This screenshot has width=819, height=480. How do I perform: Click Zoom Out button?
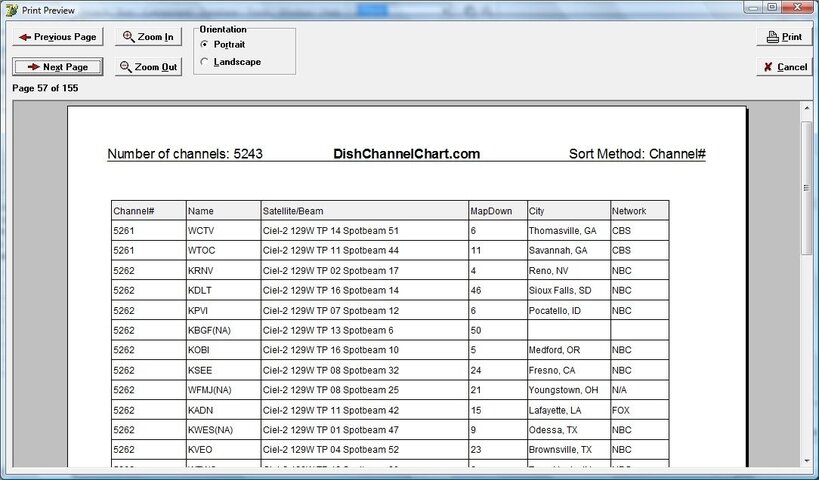coord(148,67)
